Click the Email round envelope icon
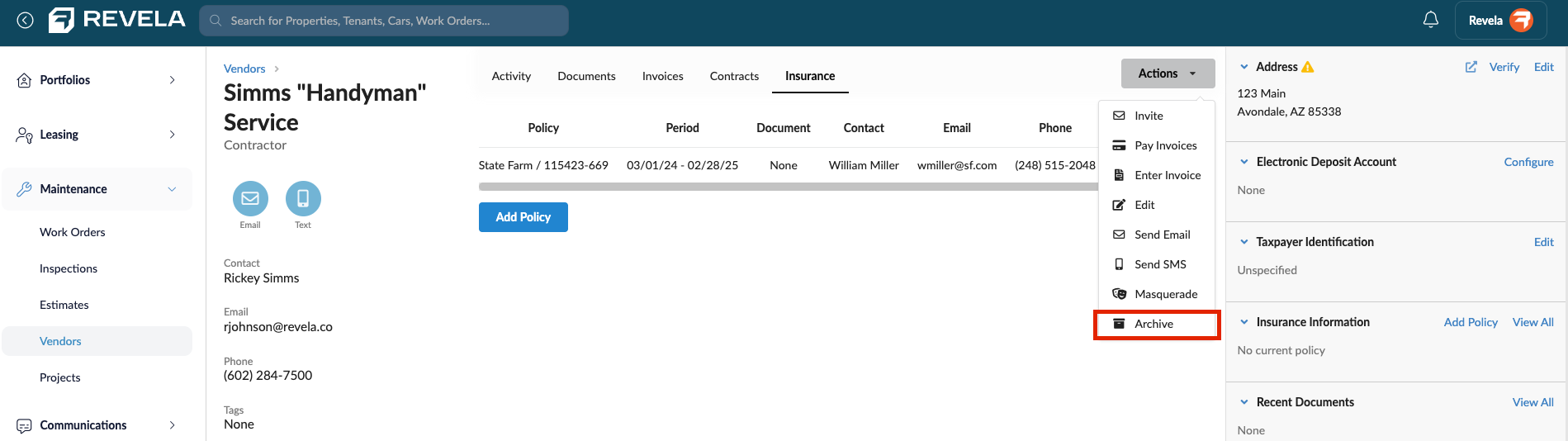Viewport: 1568px width, 441px height. [250, 199]
